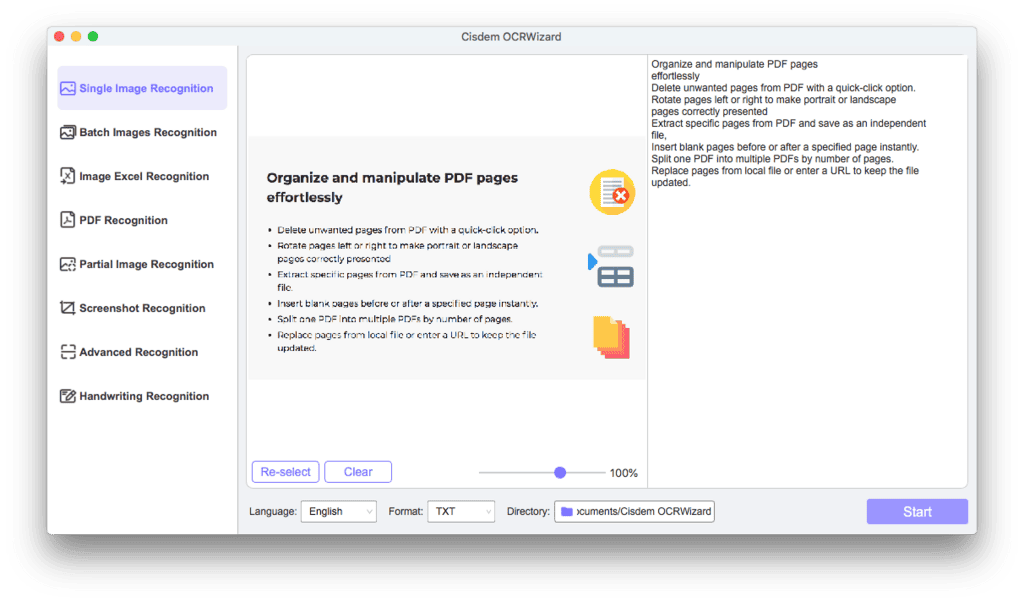The width and height of the screenshot is (1024, 602).
Task: Click the PDF Recognition icon
Action: point(67,220)
